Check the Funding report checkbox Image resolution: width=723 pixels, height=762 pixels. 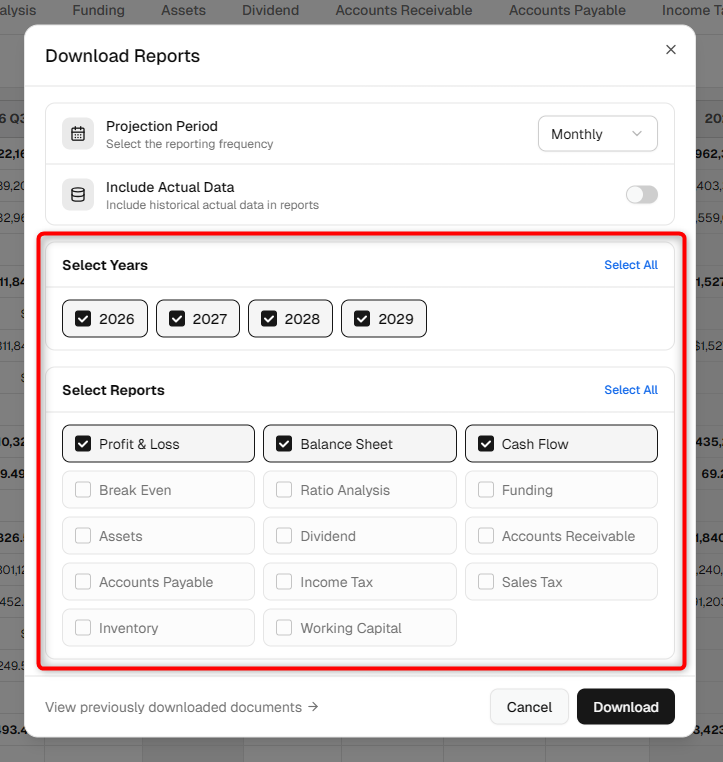coord(486,489)
